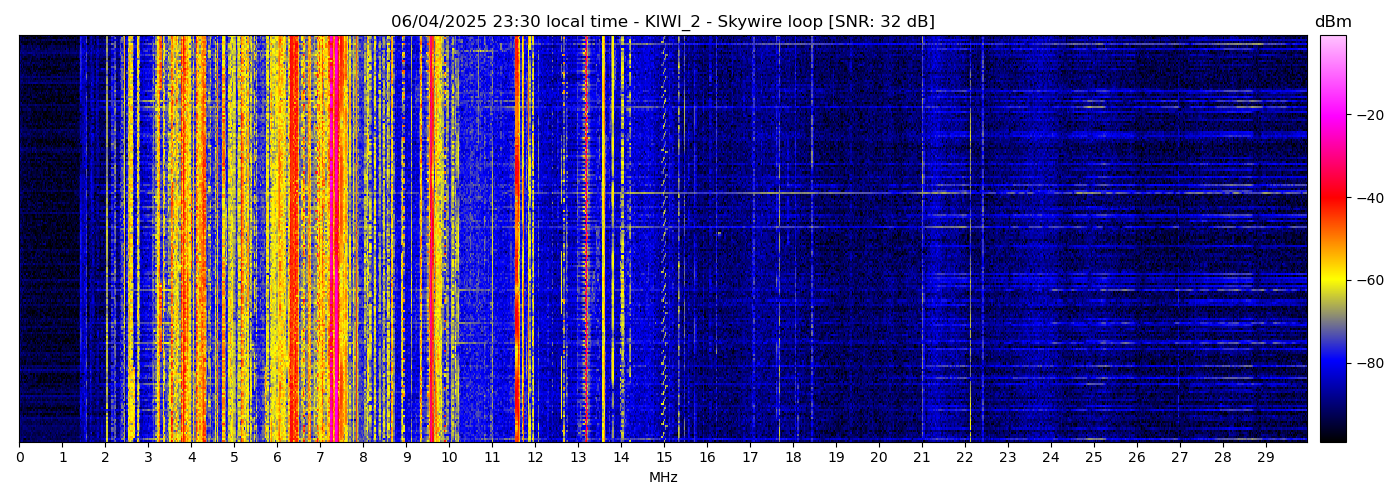Screen dimensions: 1400x500
Task: Click the 10 MHz axis tick label
Action: pos(449,458)
